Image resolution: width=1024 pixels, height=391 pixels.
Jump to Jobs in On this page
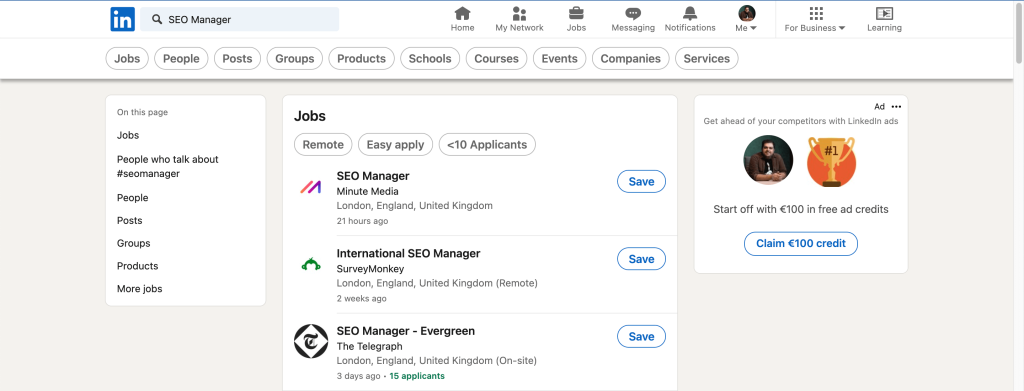click(128, 135)
